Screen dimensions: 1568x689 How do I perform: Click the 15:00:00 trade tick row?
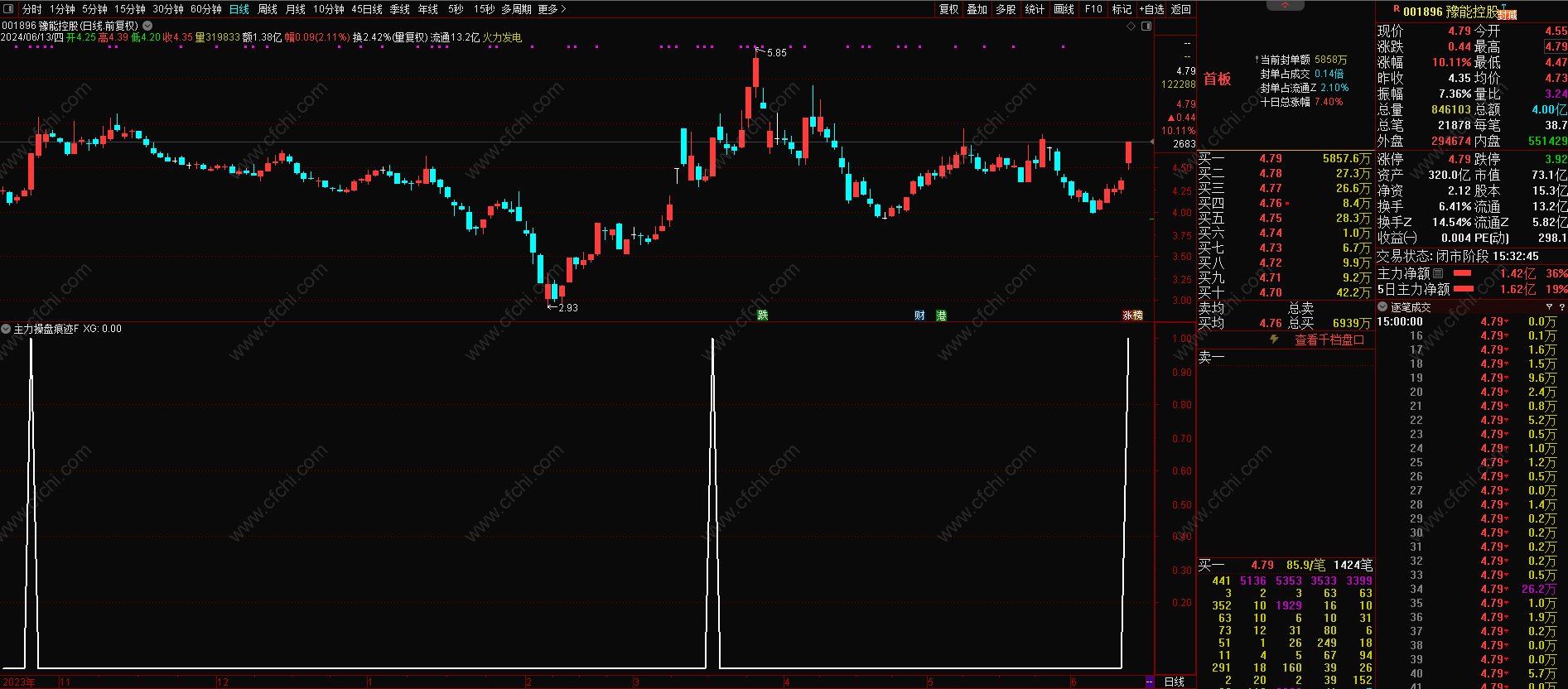point(1471,321)
